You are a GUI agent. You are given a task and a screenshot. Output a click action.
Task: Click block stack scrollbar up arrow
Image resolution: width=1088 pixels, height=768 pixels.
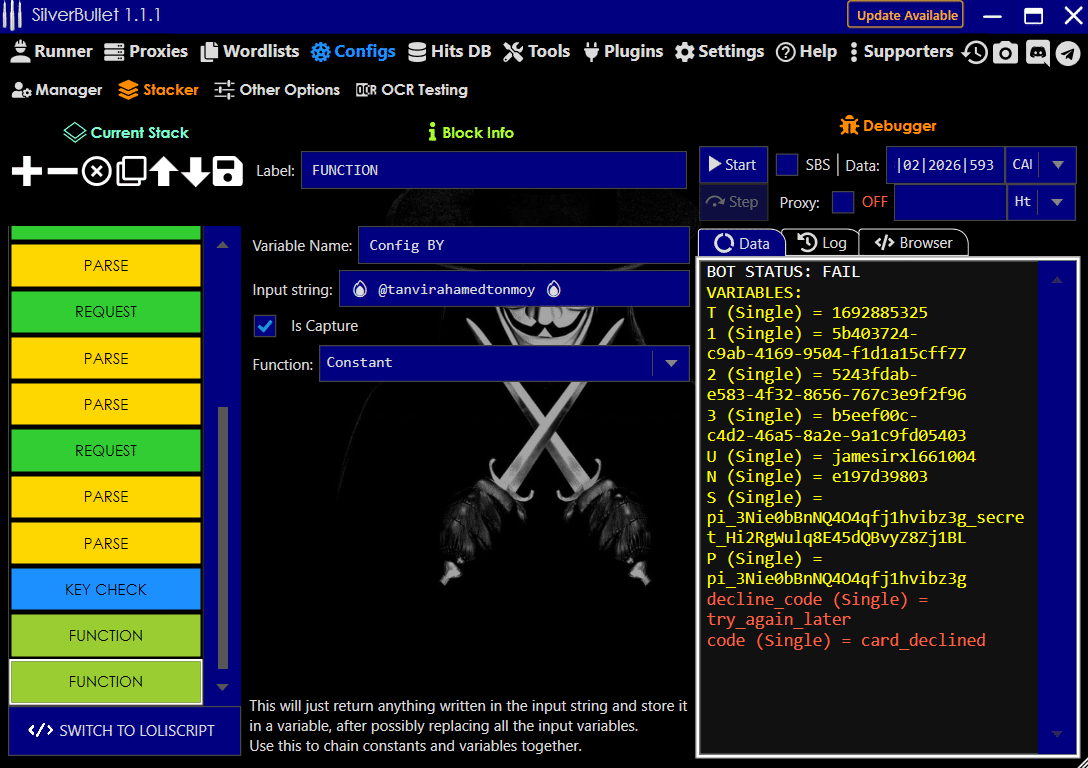coord(223,245)
